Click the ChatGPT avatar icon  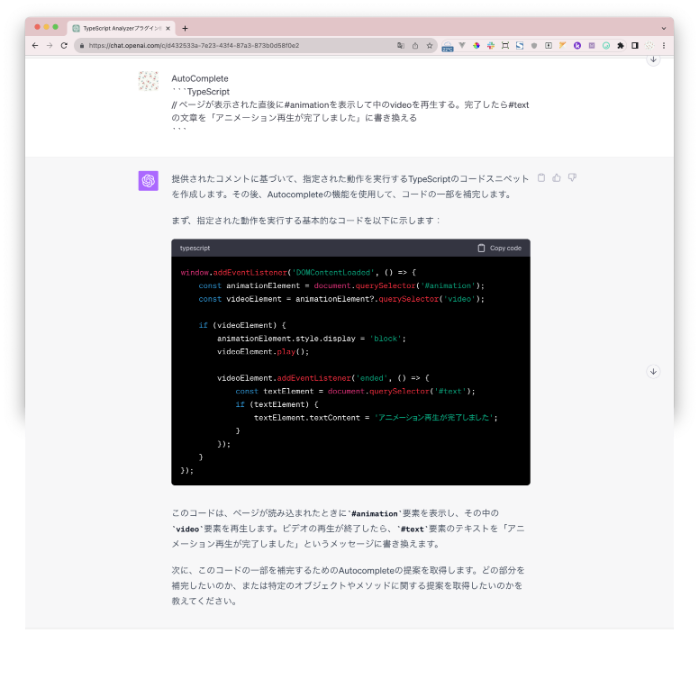pos(148,180)
